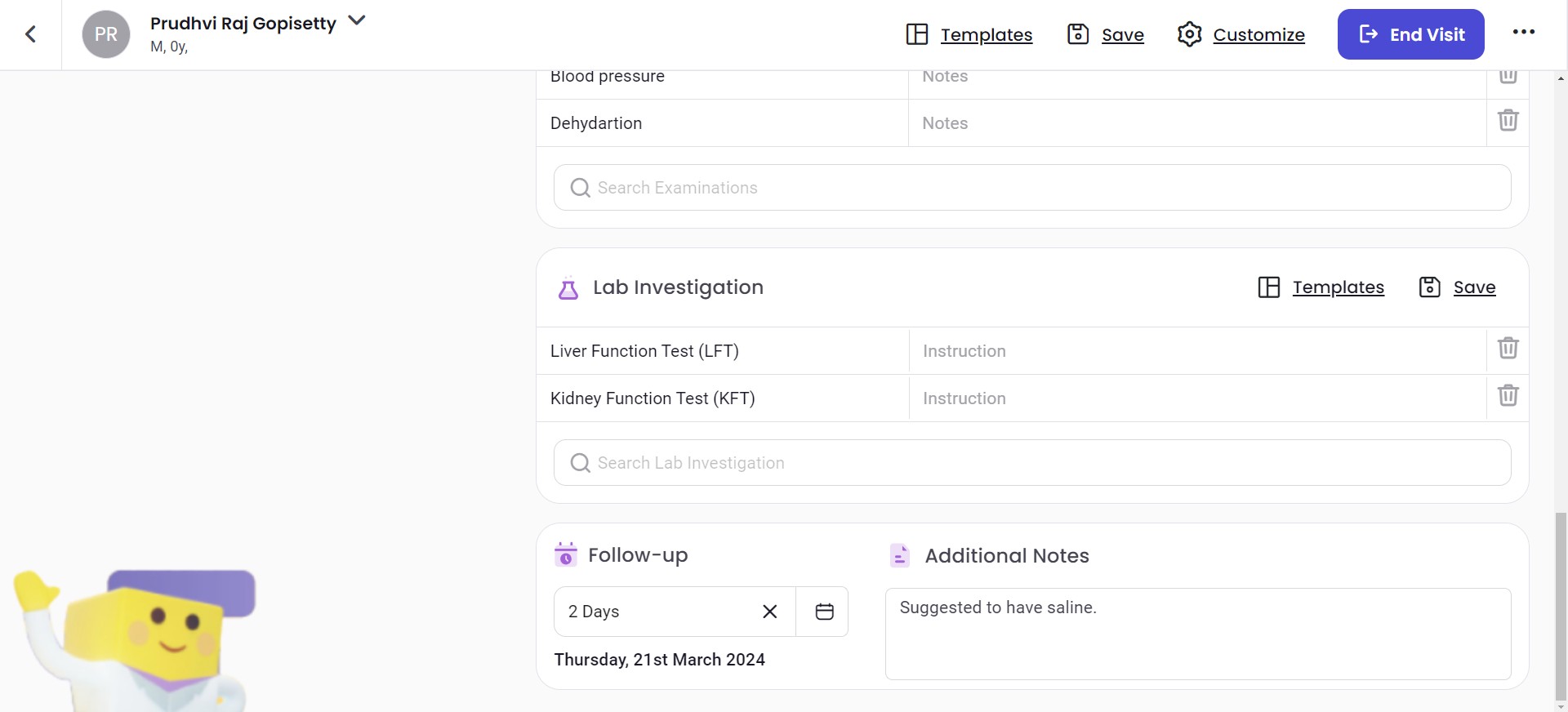Open the 2 Days follow-up field
The image size is (1568, 712).
click(653, 612)
